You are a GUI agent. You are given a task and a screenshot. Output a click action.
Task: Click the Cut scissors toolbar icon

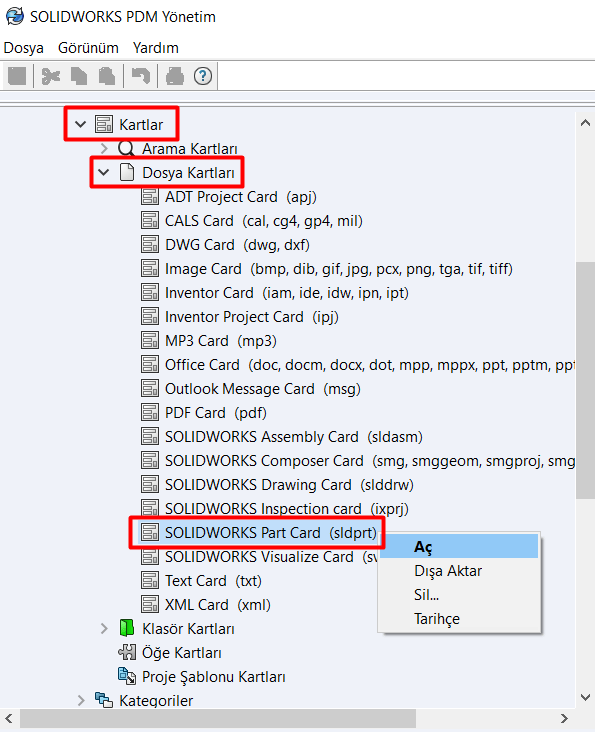50,76
